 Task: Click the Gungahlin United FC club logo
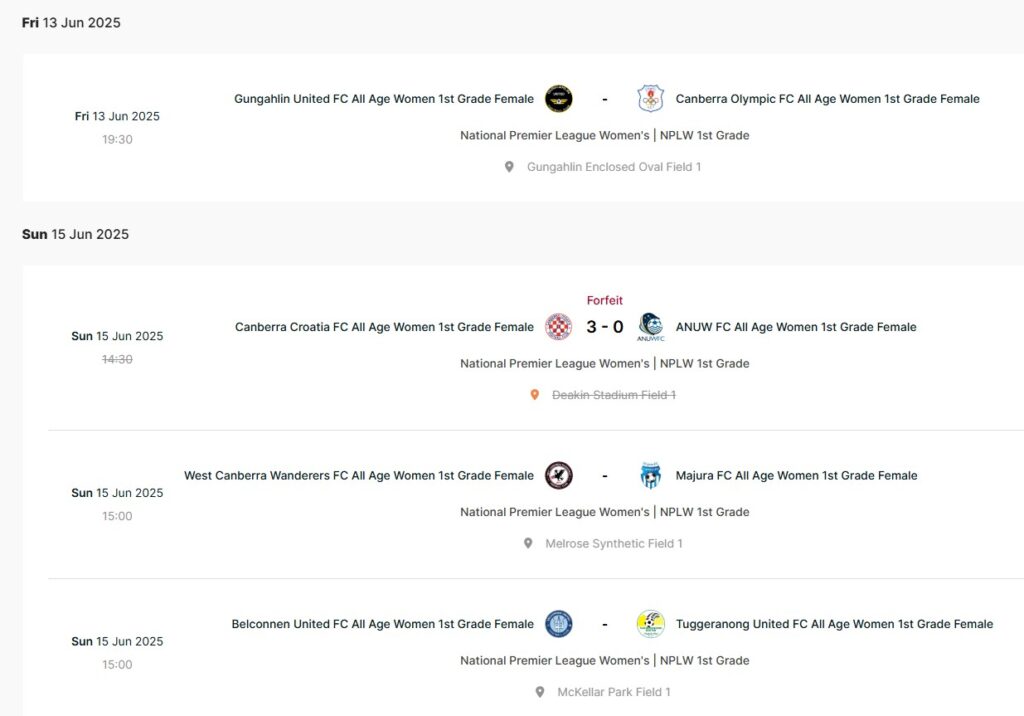558,99
